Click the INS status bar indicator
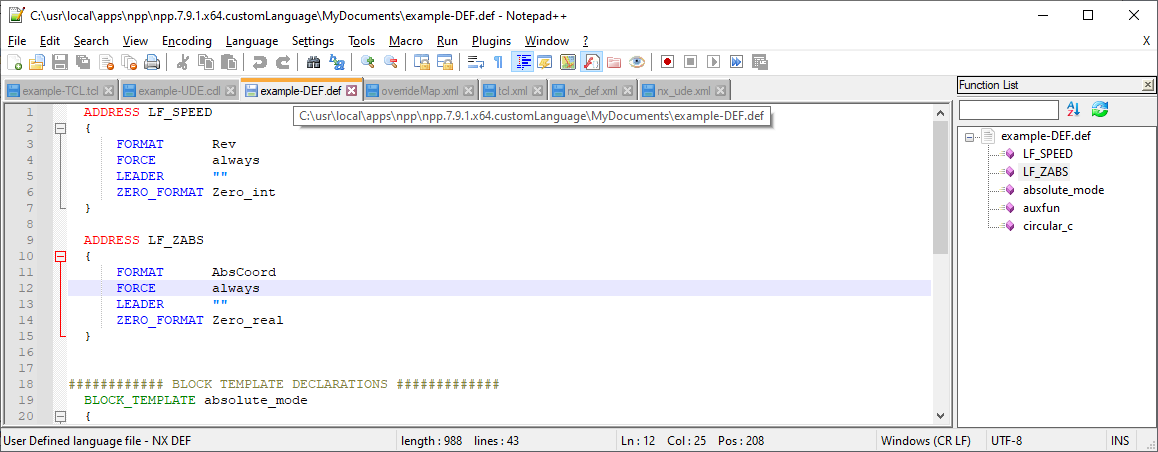 pyautogui.click(x=1120, y=441)
